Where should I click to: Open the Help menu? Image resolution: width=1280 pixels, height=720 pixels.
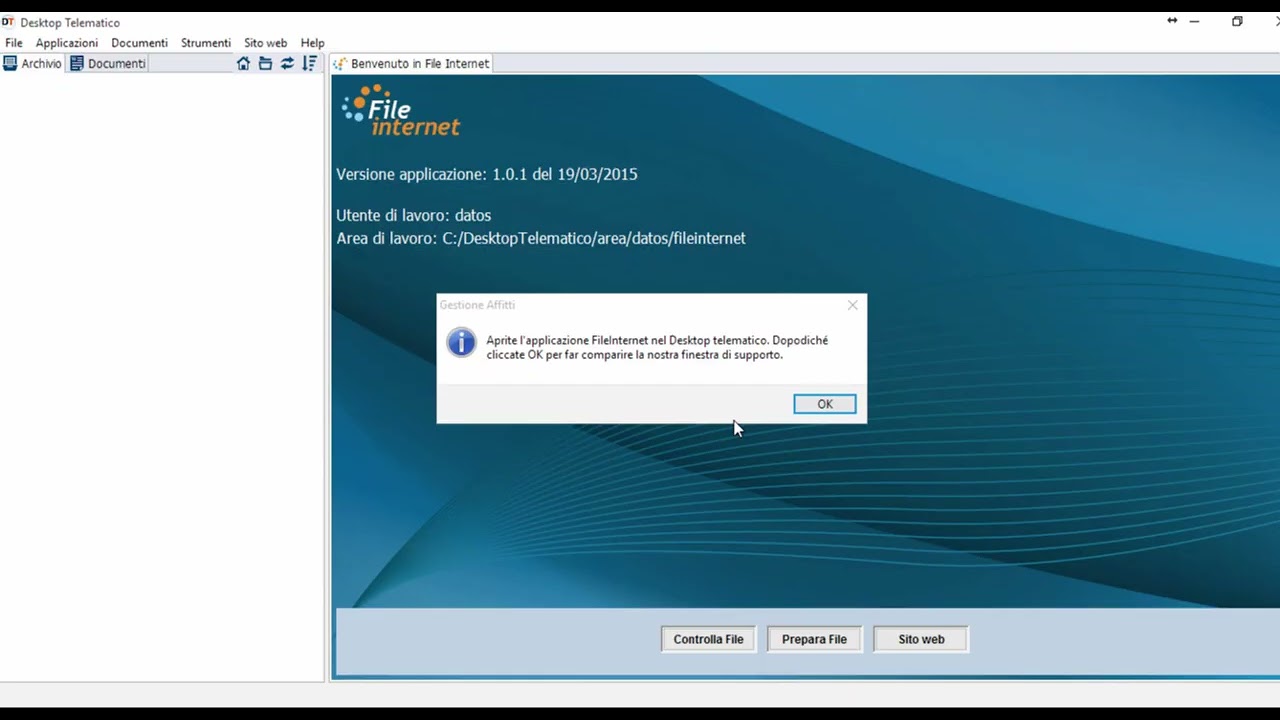[312, 43]
